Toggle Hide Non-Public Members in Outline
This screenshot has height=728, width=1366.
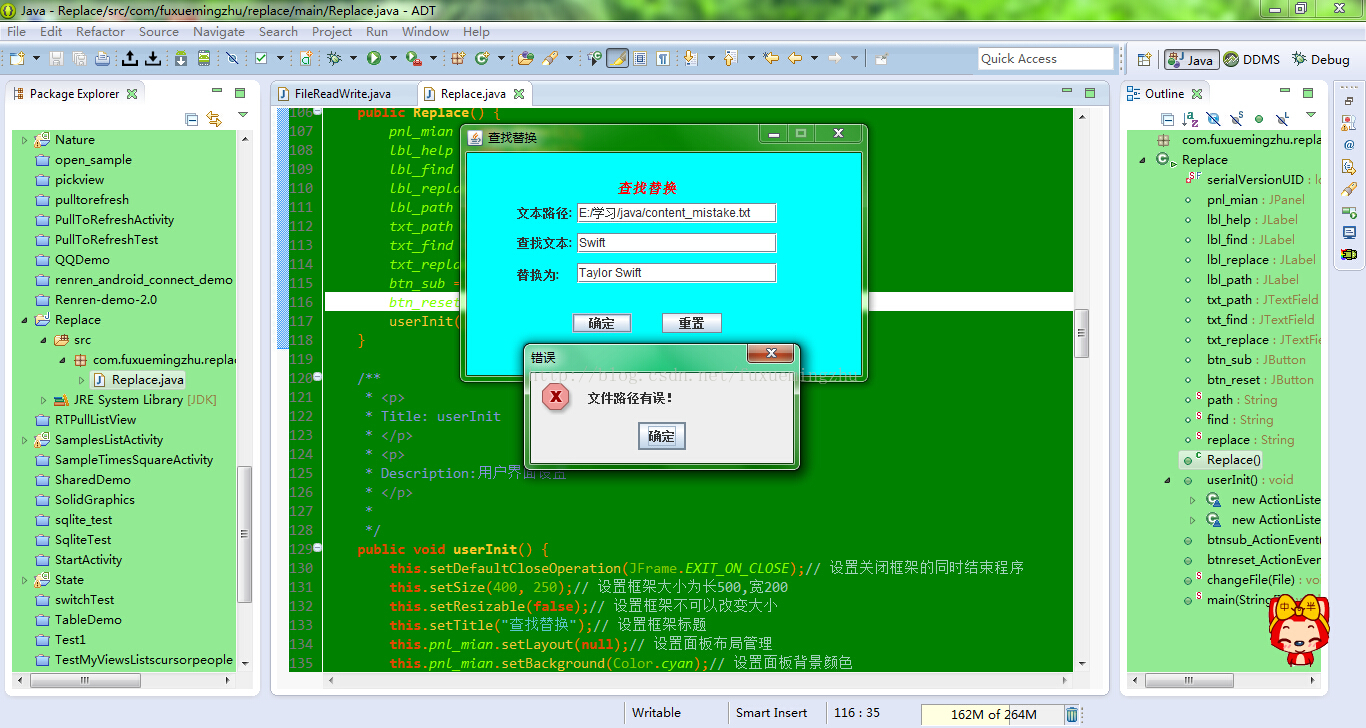click(1259, 119)
